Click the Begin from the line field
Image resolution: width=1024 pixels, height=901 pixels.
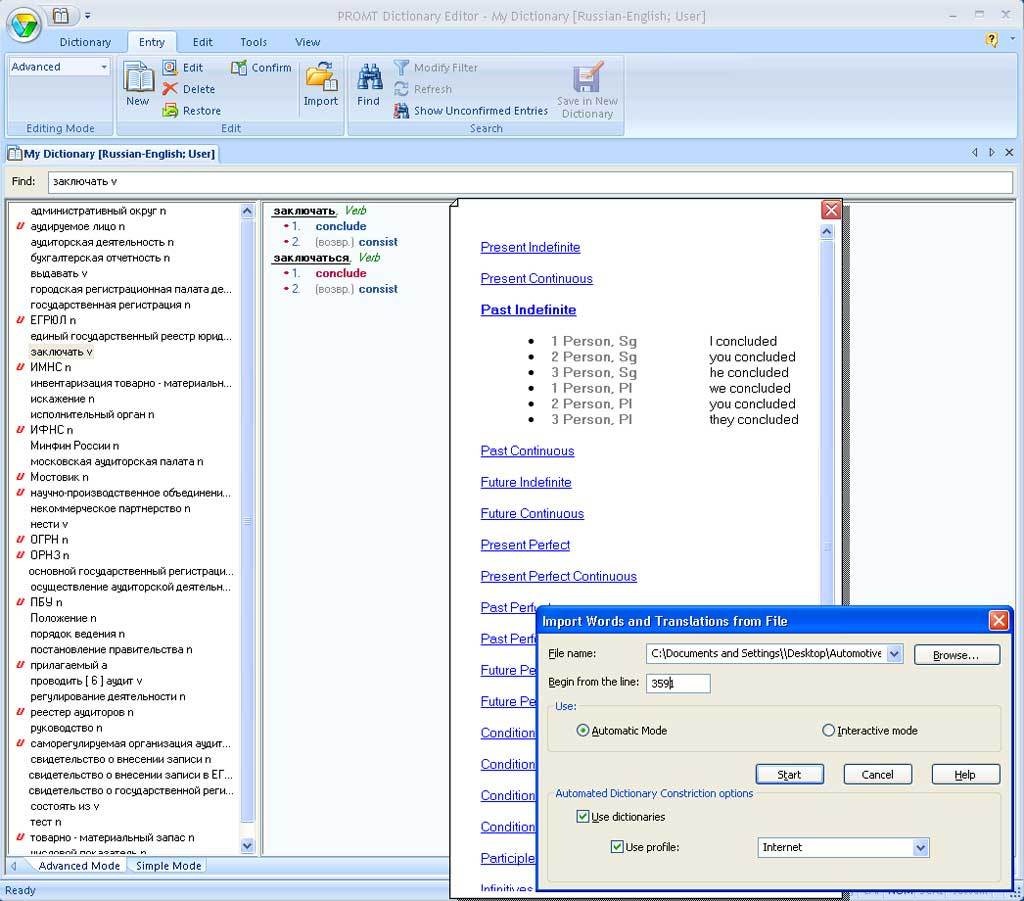click(x=678, y=684)
